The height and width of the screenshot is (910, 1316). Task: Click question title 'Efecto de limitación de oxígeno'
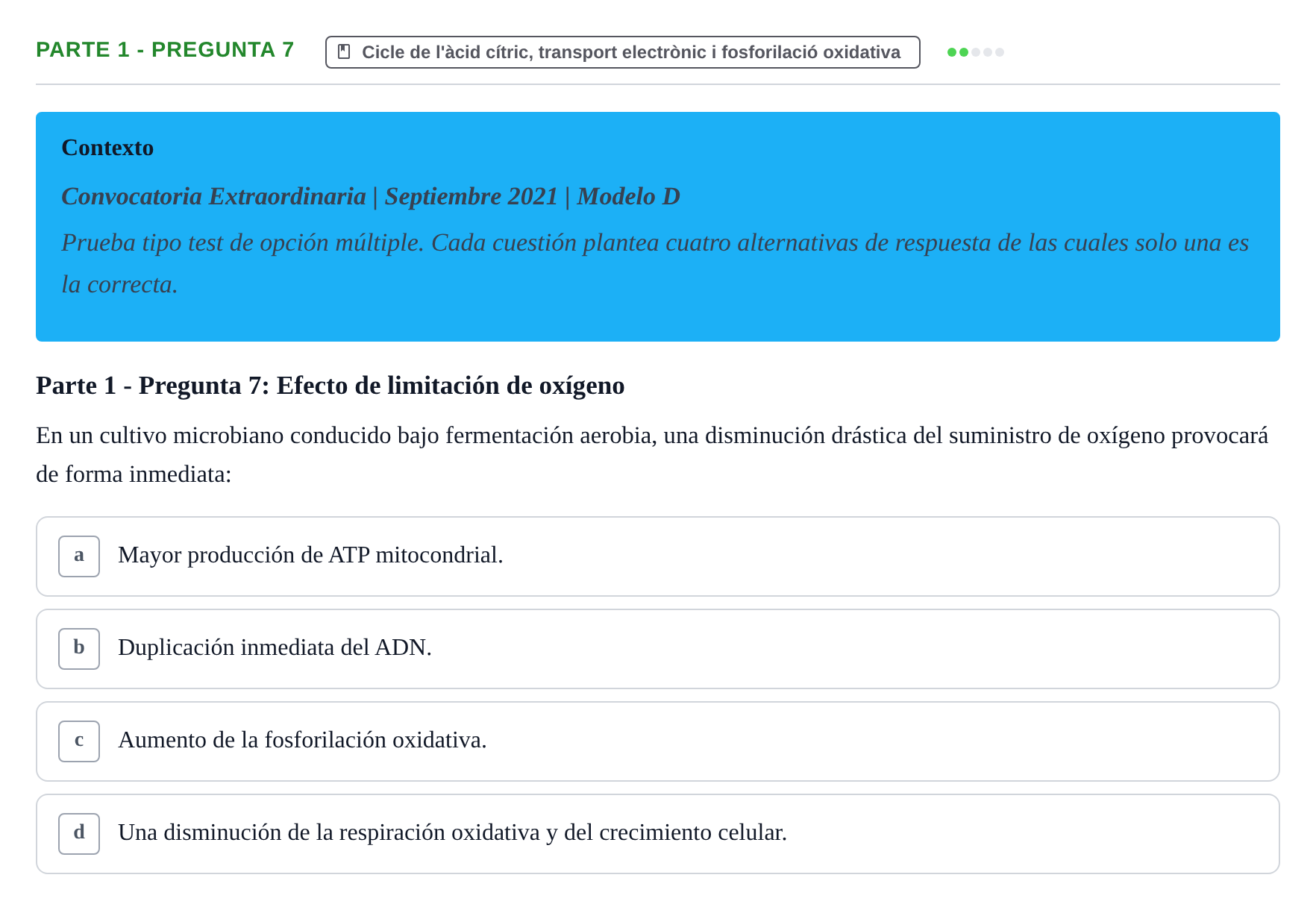(x=451, y=386)
